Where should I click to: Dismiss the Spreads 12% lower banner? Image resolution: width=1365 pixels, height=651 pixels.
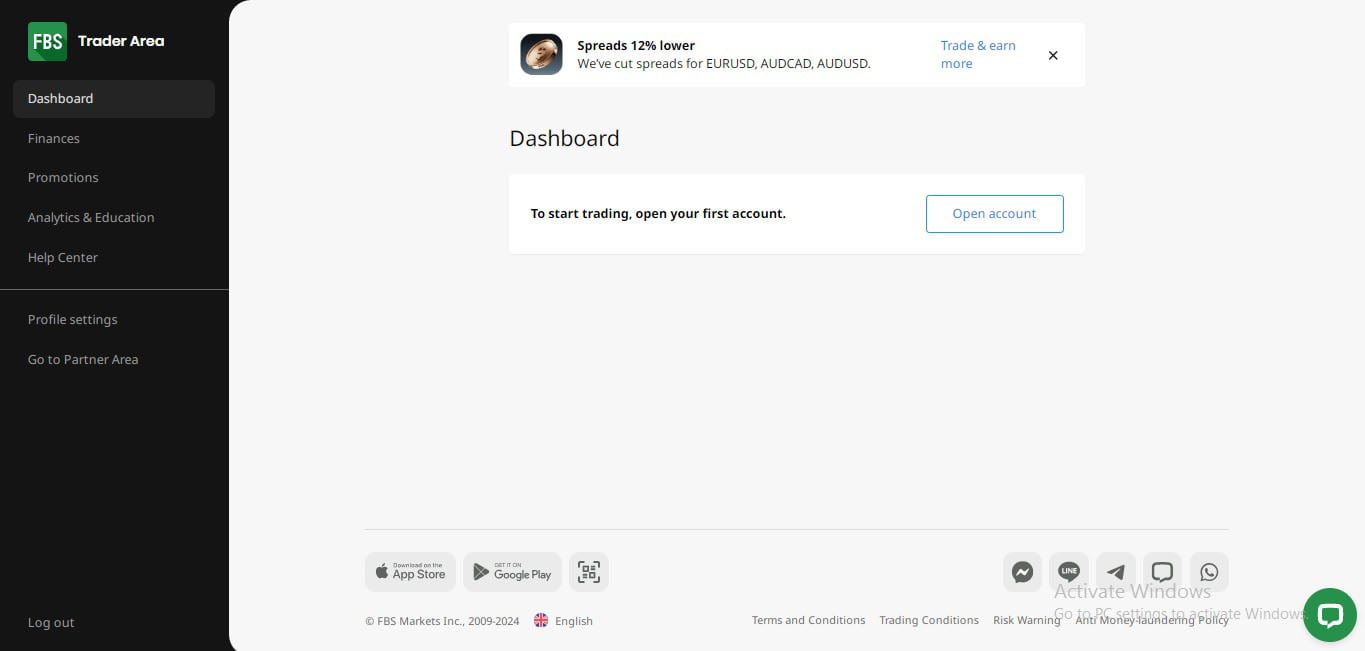tap(1053, 55)
